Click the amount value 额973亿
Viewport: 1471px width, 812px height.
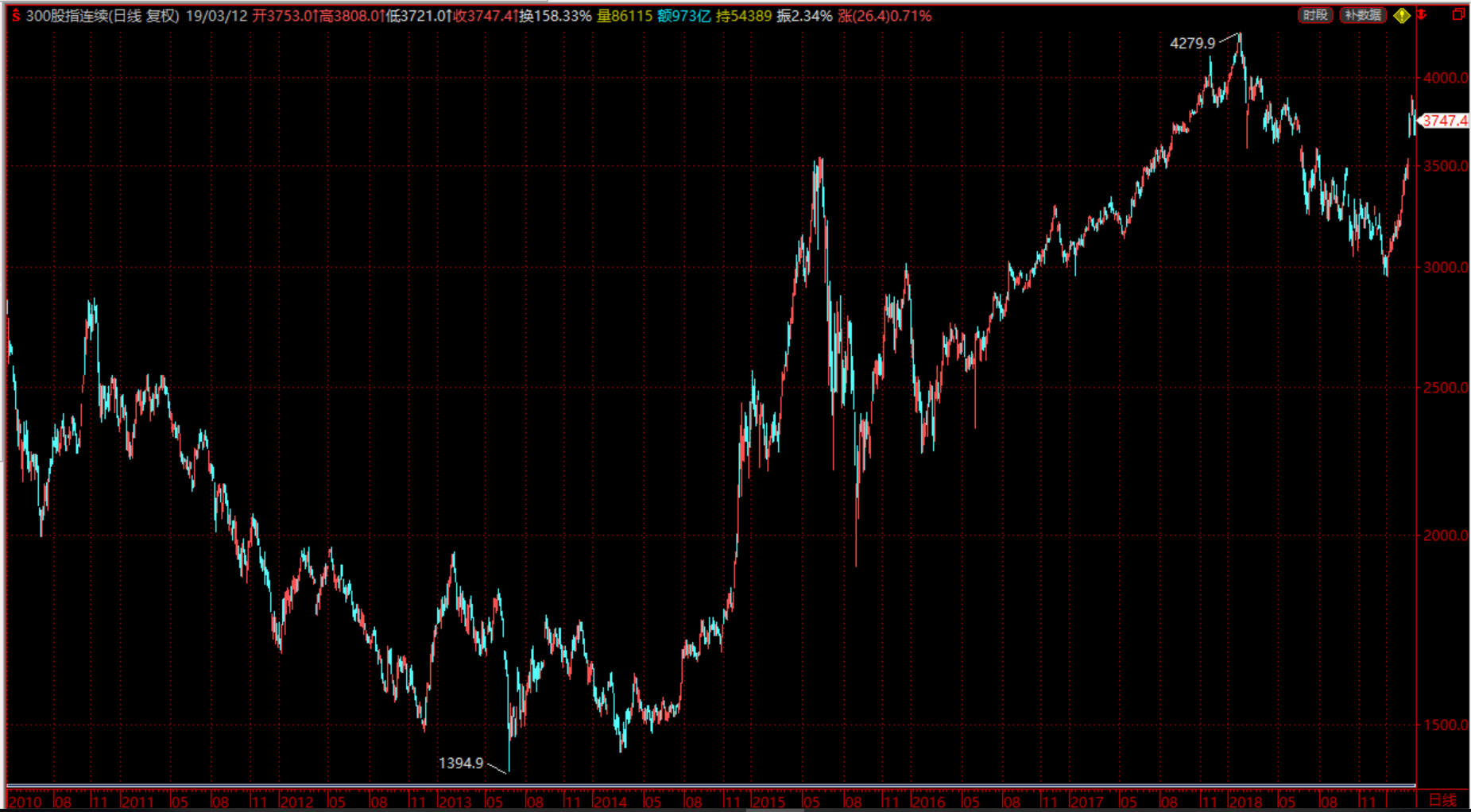pos(684,16)
